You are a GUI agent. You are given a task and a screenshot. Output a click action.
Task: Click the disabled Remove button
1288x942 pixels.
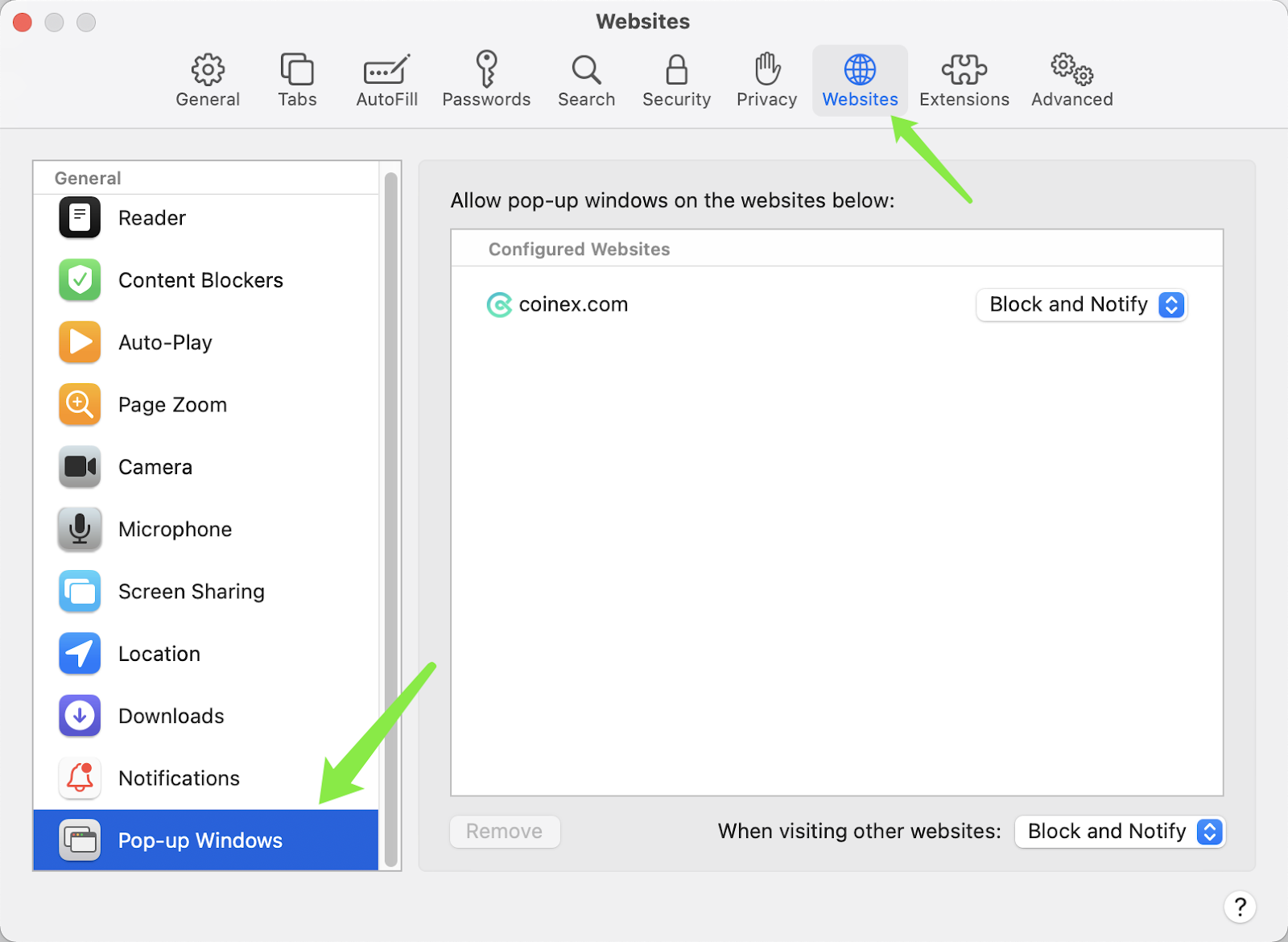click(505, 832)
